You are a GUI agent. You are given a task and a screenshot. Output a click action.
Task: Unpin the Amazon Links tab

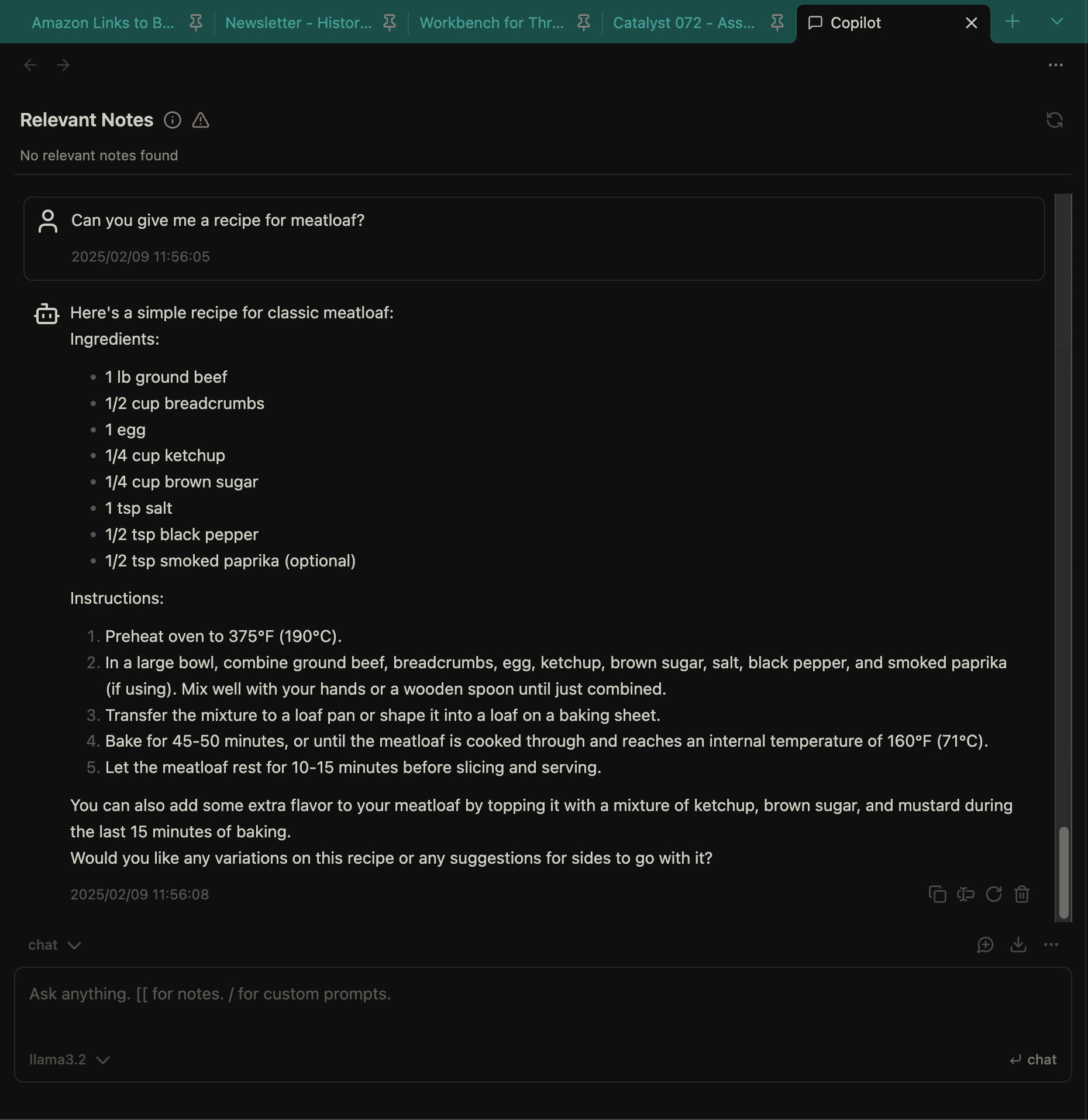196,23
